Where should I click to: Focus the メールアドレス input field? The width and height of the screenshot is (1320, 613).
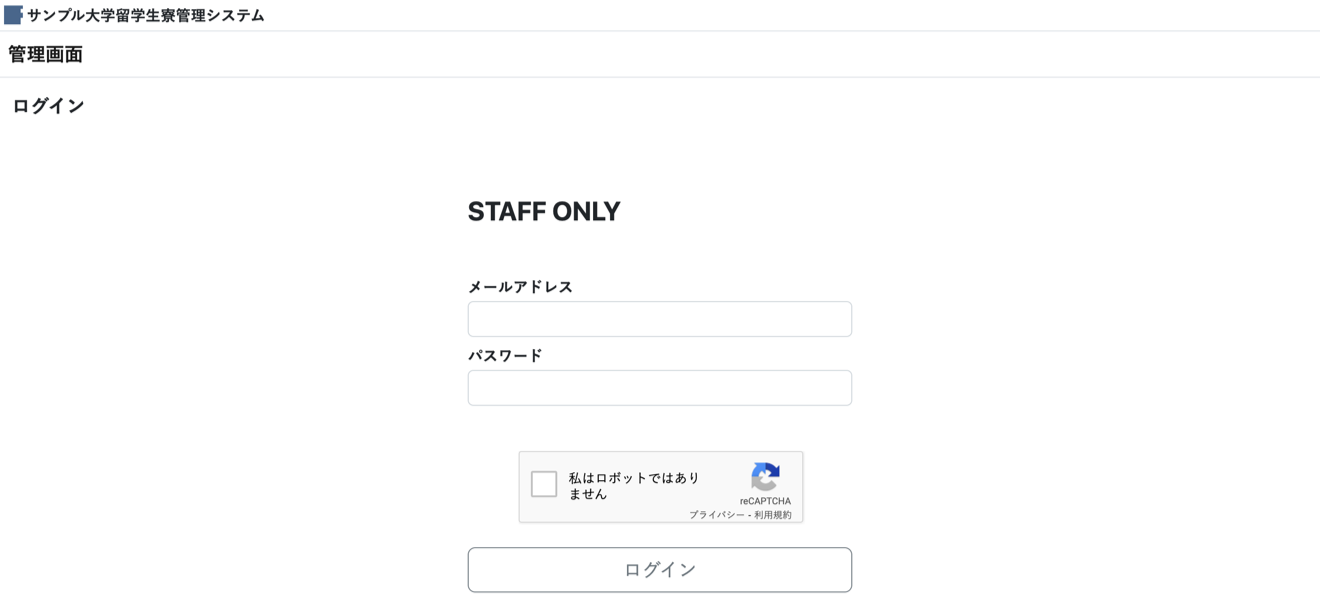(x=659, y=319)
